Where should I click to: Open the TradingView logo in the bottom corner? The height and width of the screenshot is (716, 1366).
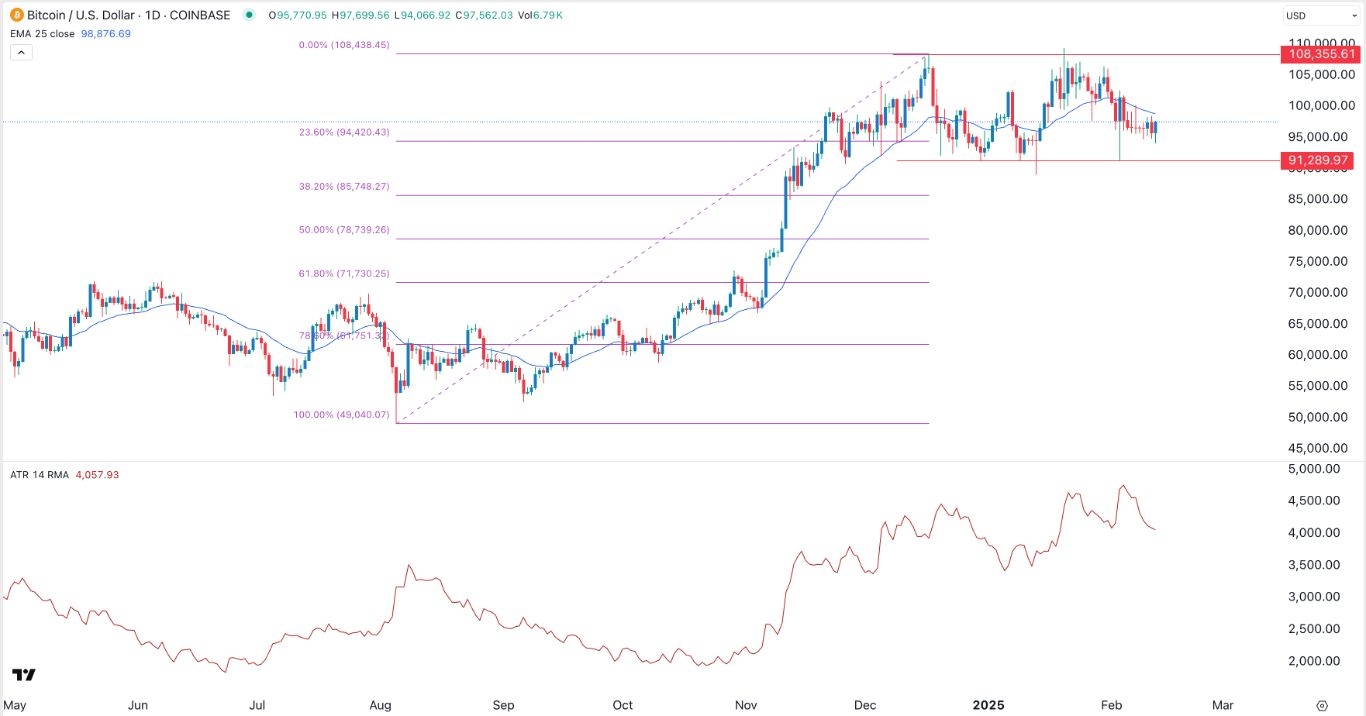pyautogui.click(x=24, y=676)
